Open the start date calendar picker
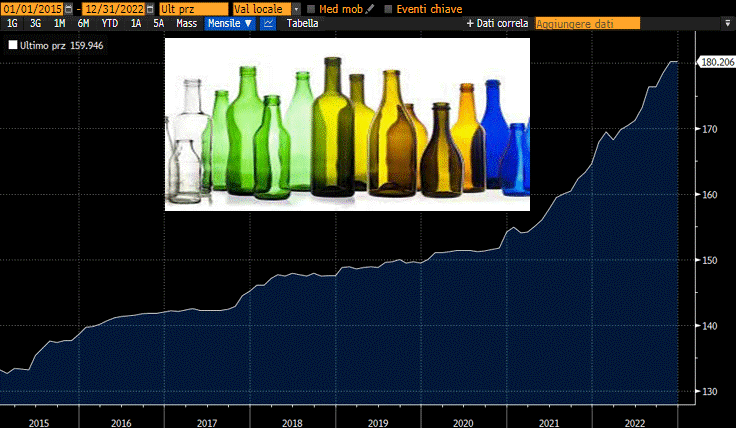 pyautogui.click(x=69, y=9)
